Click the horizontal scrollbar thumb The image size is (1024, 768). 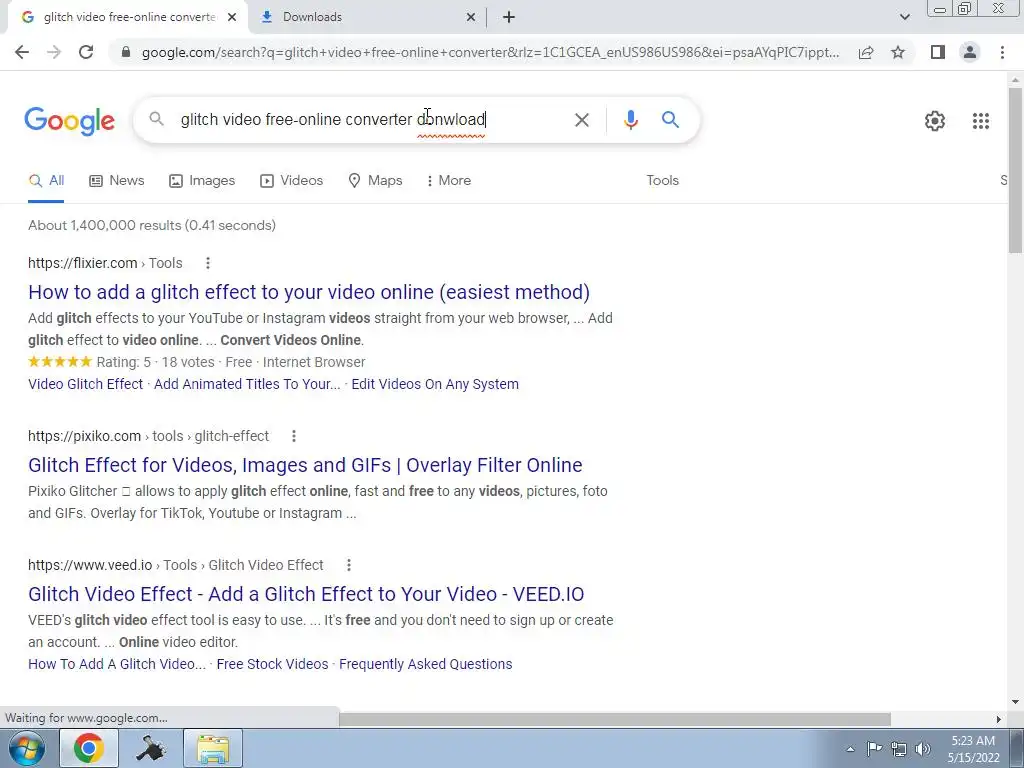[x=615, y=719]
